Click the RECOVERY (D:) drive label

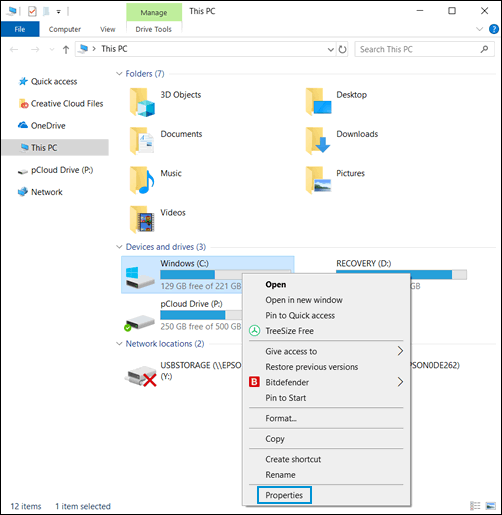[x=363, y=263]
